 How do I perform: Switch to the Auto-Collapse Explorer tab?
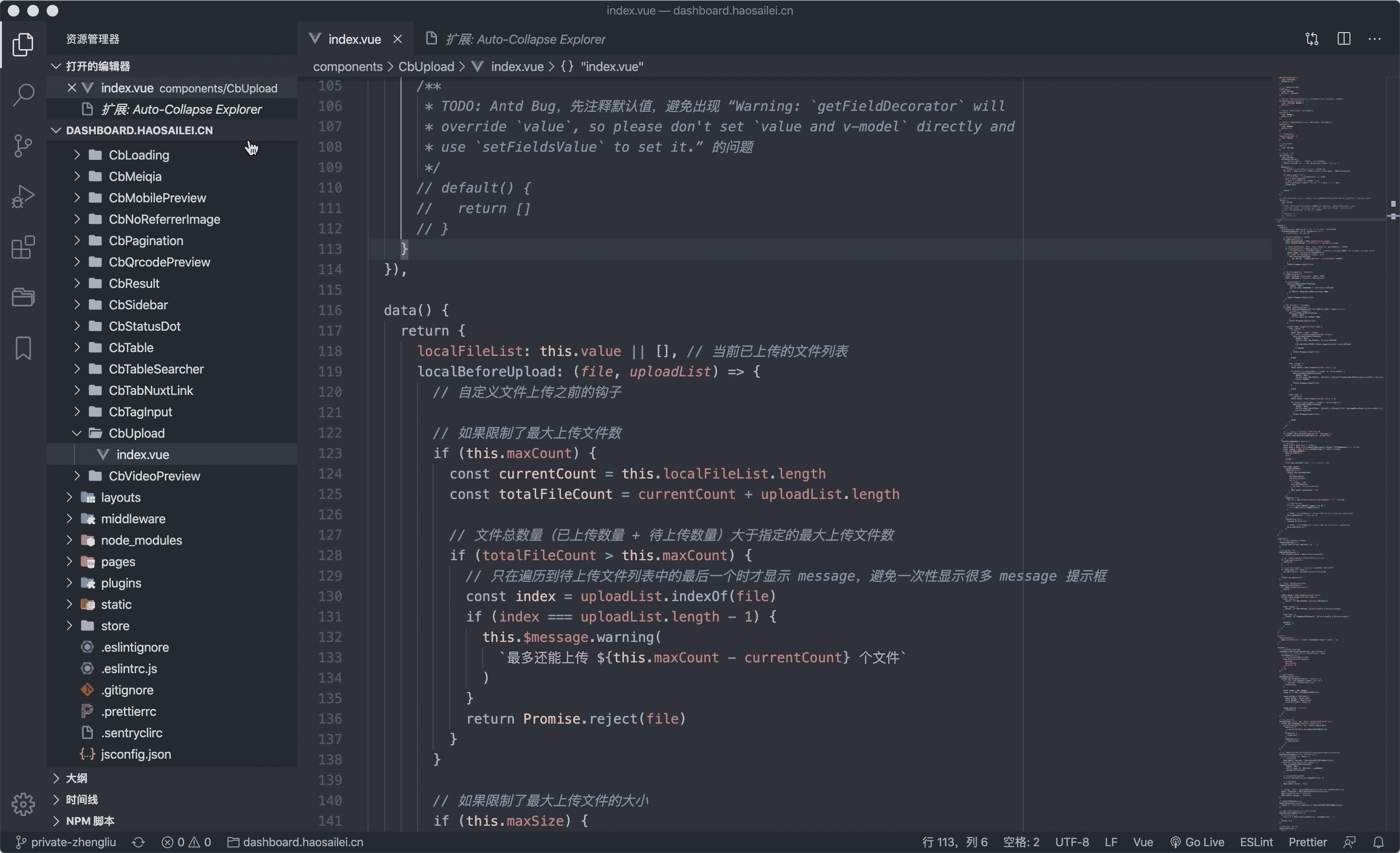coord(525,39)
